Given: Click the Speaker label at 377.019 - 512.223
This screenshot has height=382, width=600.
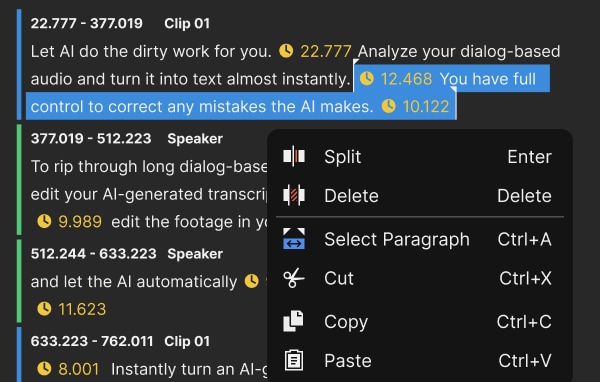Looking at the screenshot, I should tap(195, 139).
